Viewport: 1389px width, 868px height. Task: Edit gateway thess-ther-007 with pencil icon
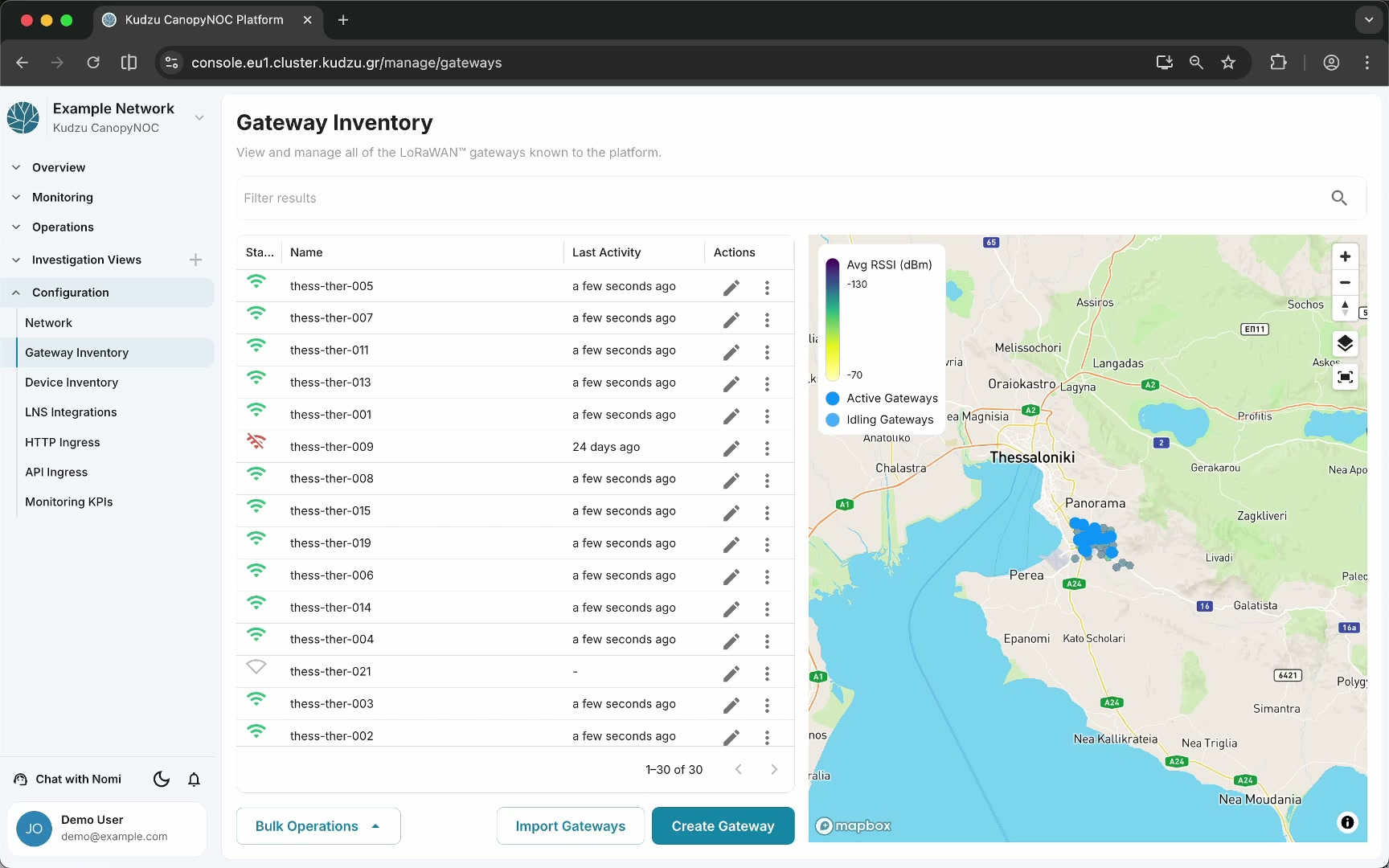click(x=731, y=320)
